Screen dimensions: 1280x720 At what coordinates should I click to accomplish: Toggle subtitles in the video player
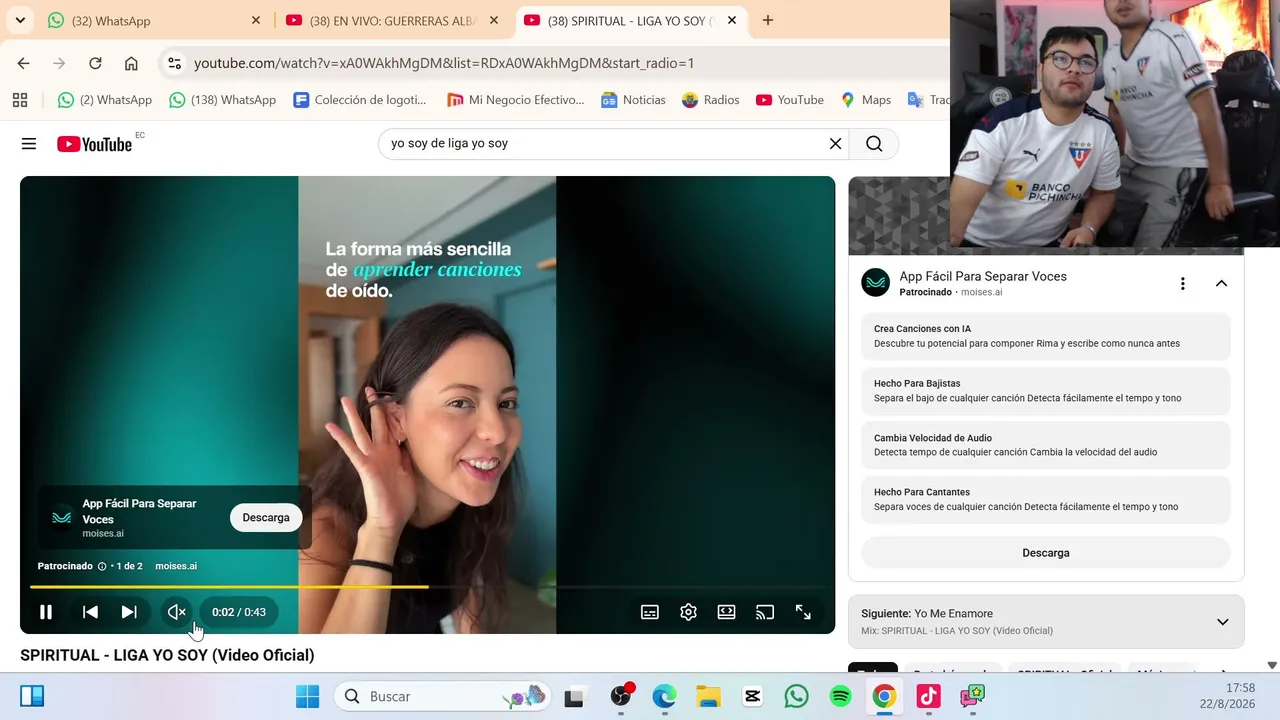pyautogui.click(x=650, y=612)
